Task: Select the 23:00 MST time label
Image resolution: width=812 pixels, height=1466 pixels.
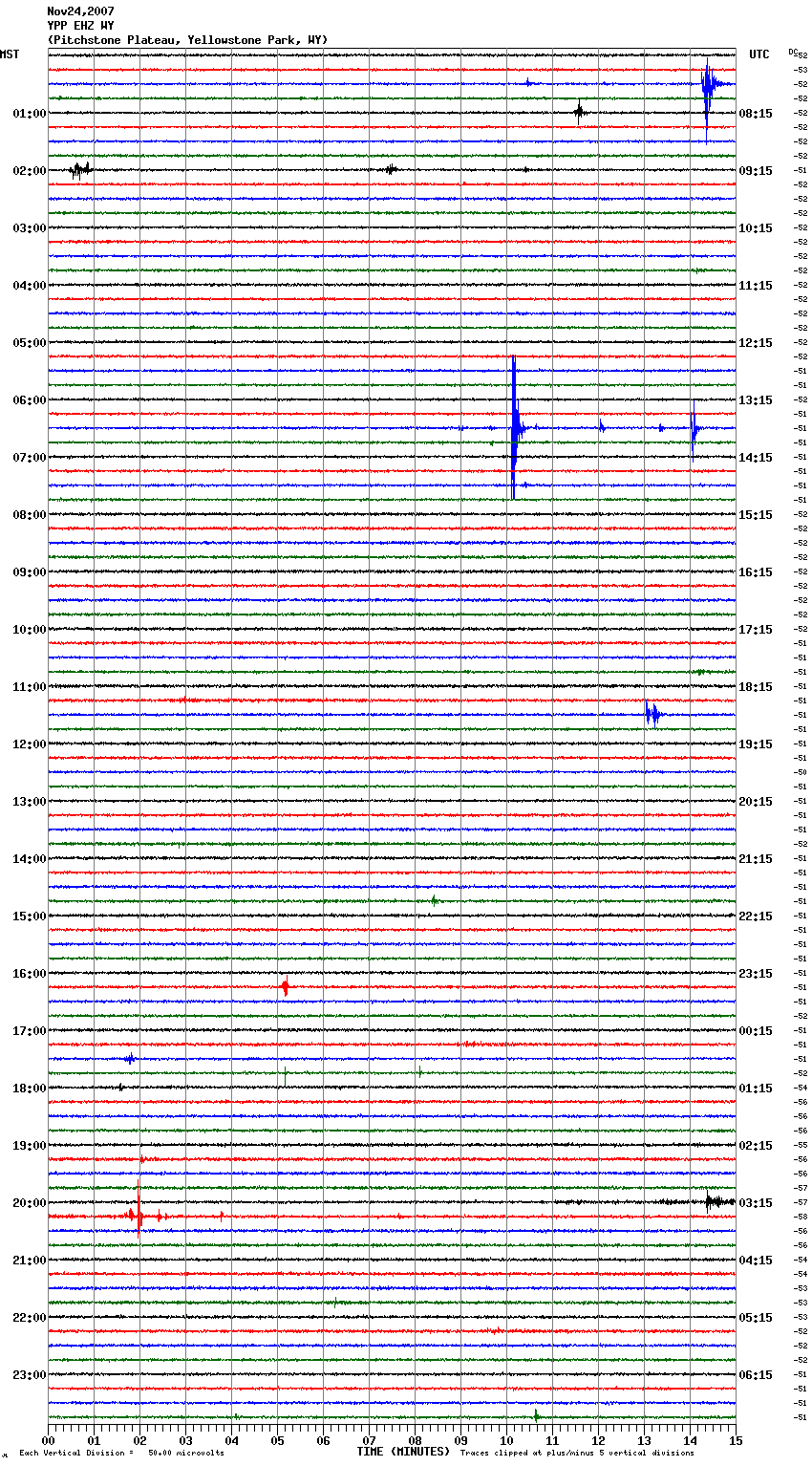Action: pyautogui.click(x=30, y=1375)
